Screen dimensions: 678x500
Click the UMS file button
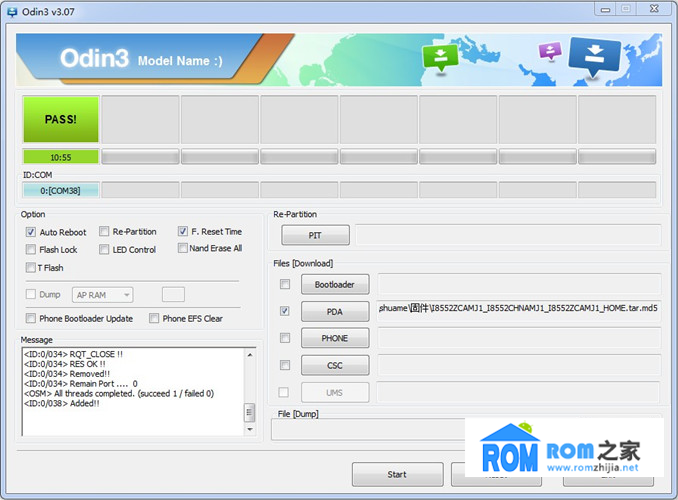[335, 393]
